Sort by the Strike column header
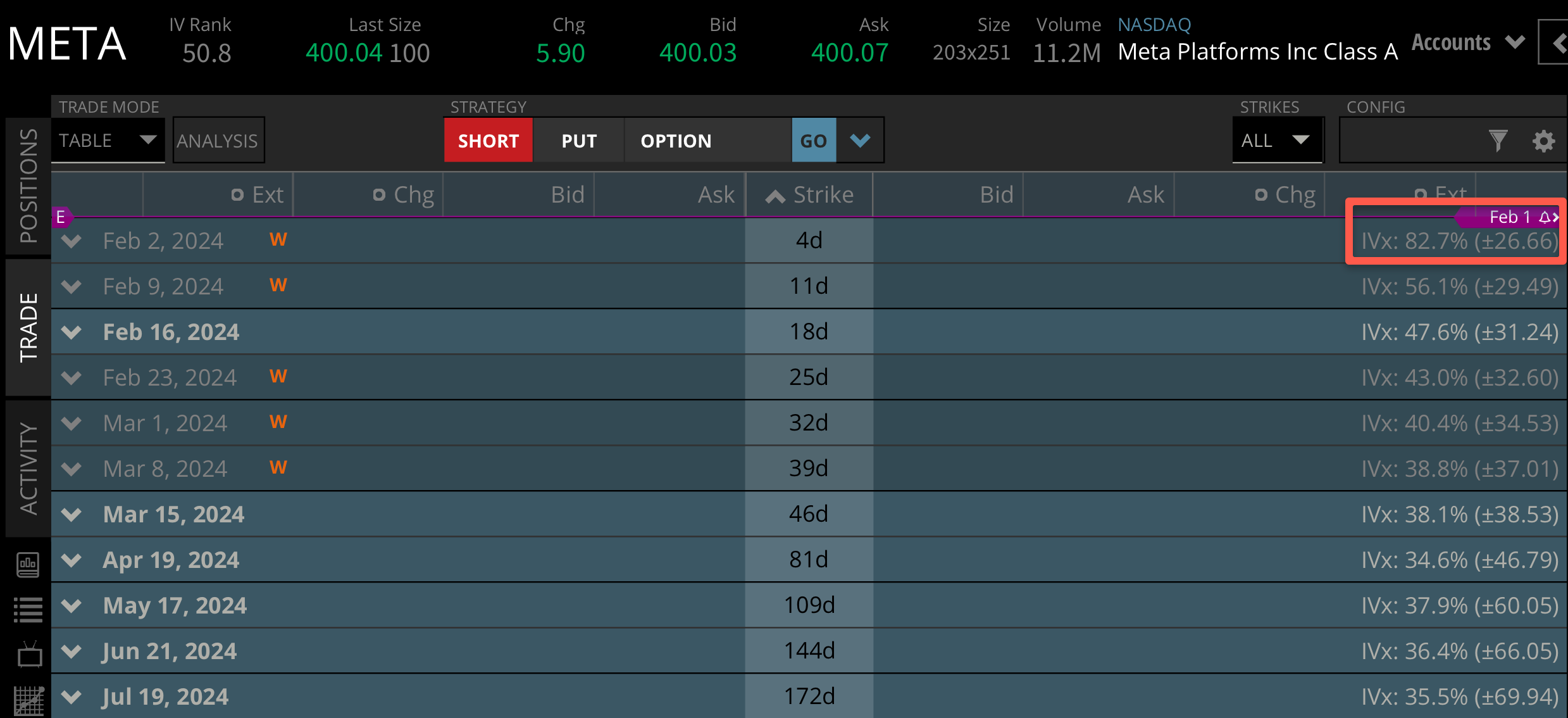 [x=810, y=195]
